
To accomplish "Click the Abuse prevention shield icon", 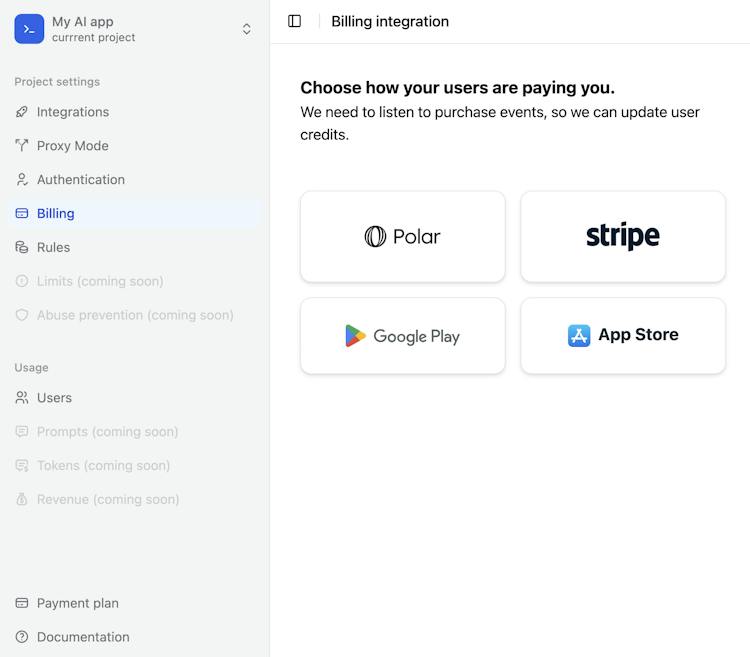I will coord(22,315).
